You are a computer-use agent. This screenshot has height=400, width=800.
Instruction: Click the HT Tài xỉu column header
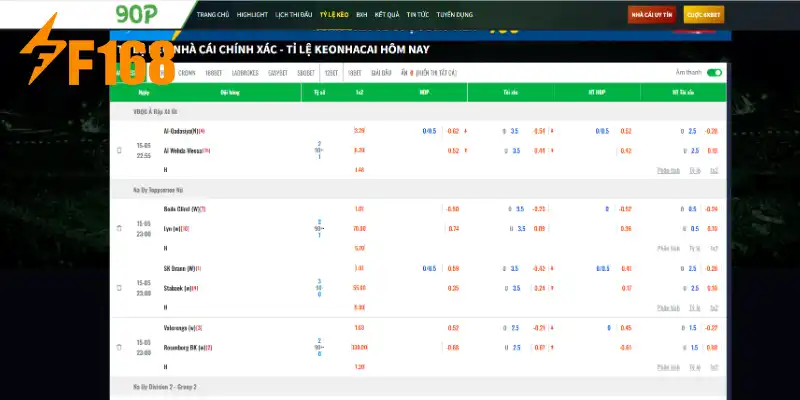coord(683,92)
